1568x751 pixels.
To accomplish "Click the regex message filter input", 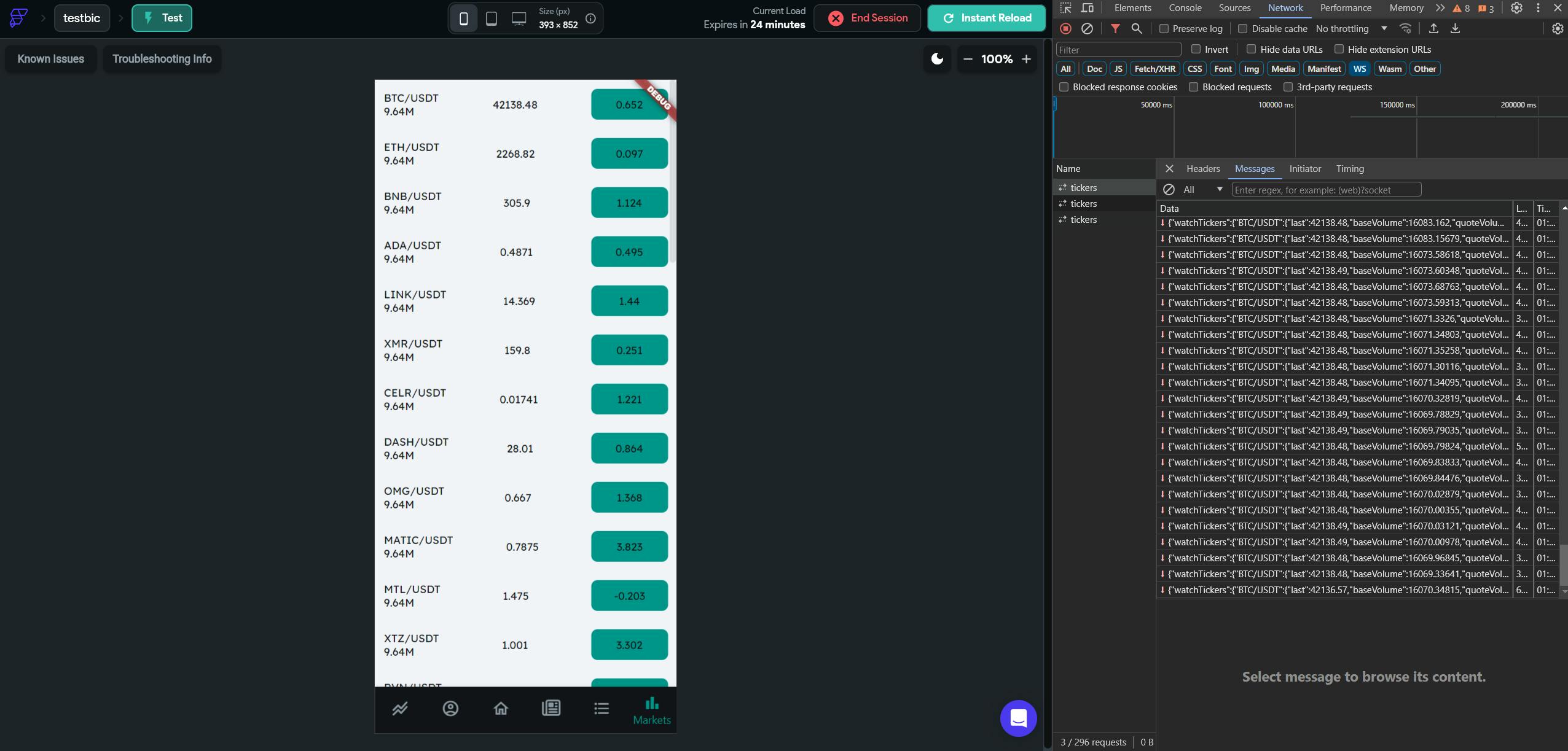I will point(1326,190).
